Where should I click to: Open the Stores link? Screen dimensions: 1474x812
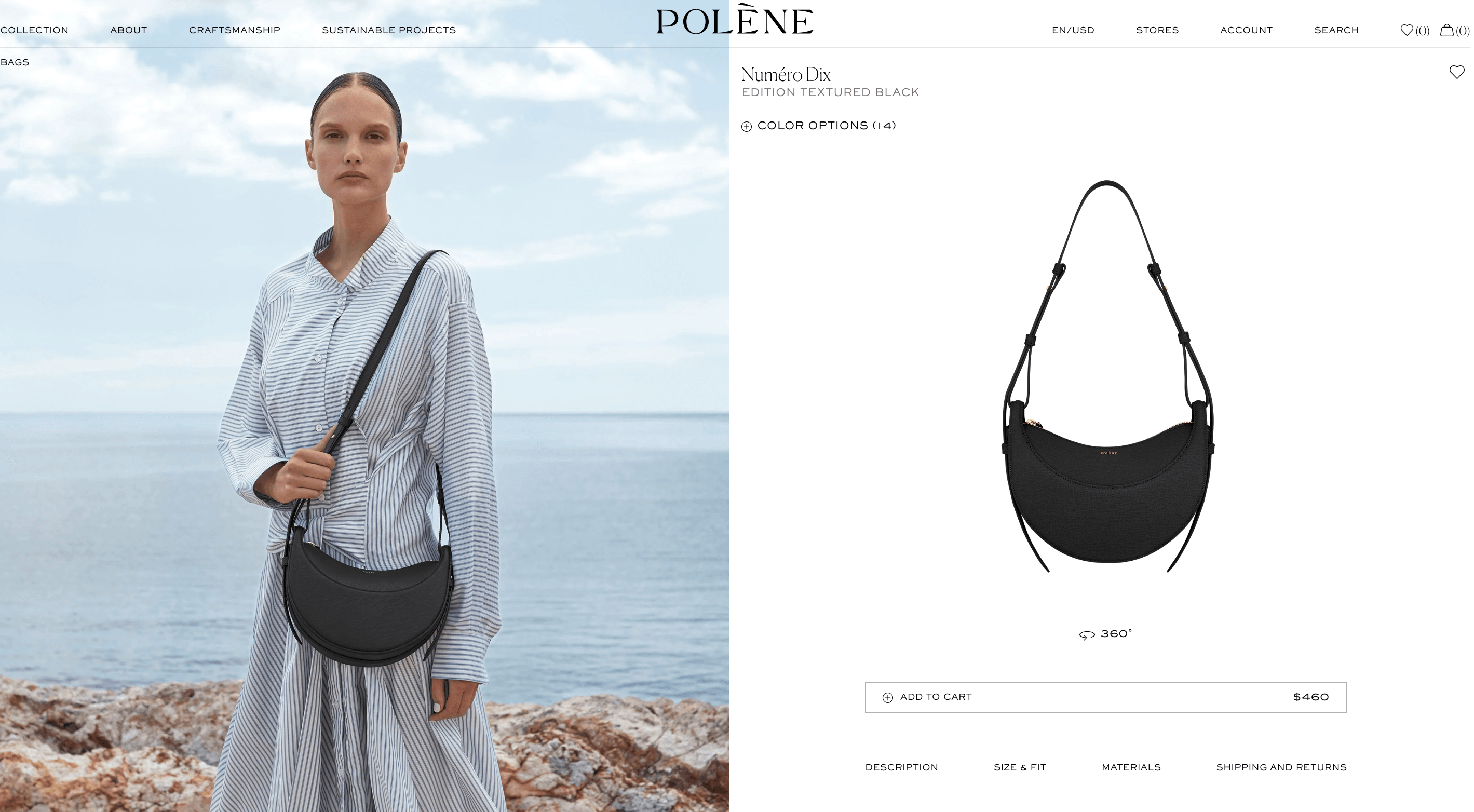(1156, 30)
